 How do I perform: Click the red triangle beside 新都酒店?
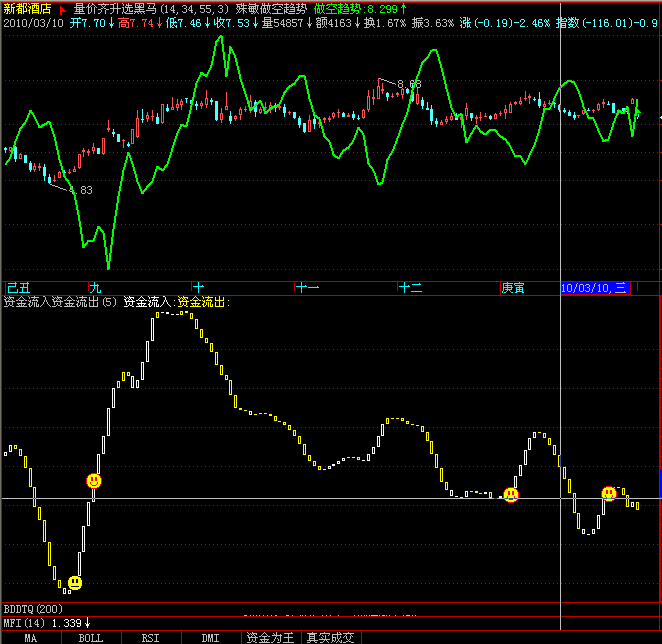tap(64, 8)
